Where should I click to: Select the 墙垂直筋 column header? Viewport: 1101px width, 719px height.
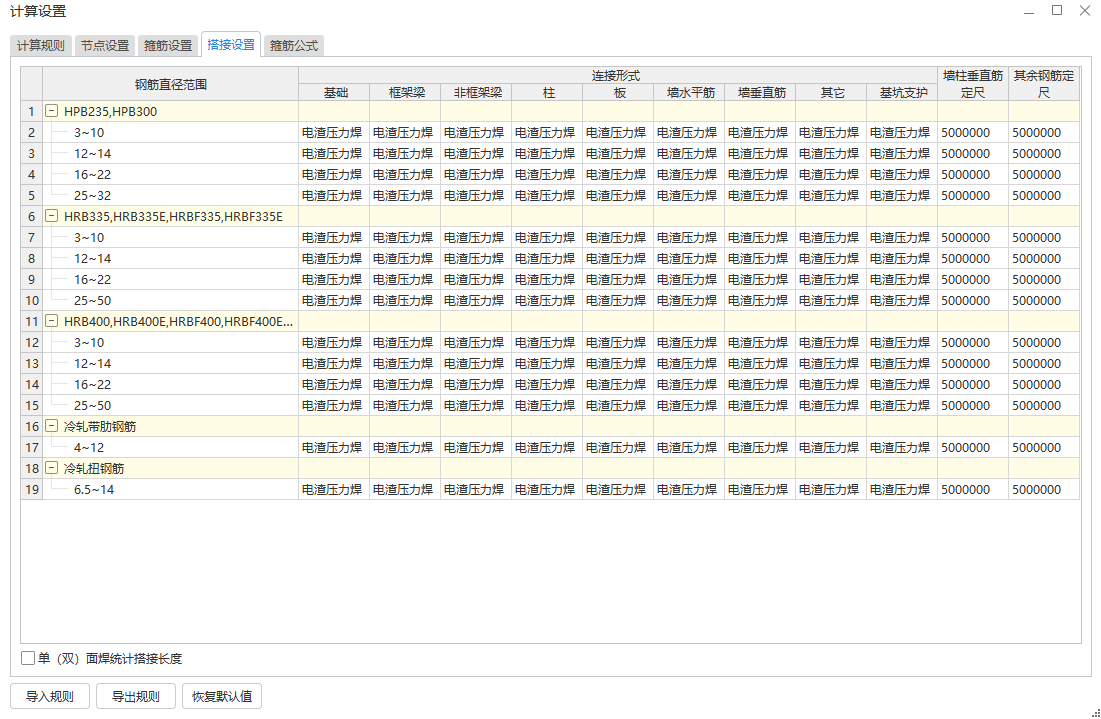tap(760, 93)
